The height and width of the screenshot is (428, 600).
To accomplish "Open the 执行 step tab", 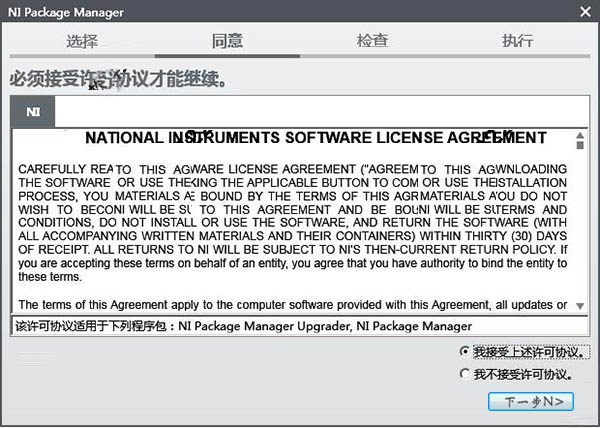I will click(x=517, y=41).
